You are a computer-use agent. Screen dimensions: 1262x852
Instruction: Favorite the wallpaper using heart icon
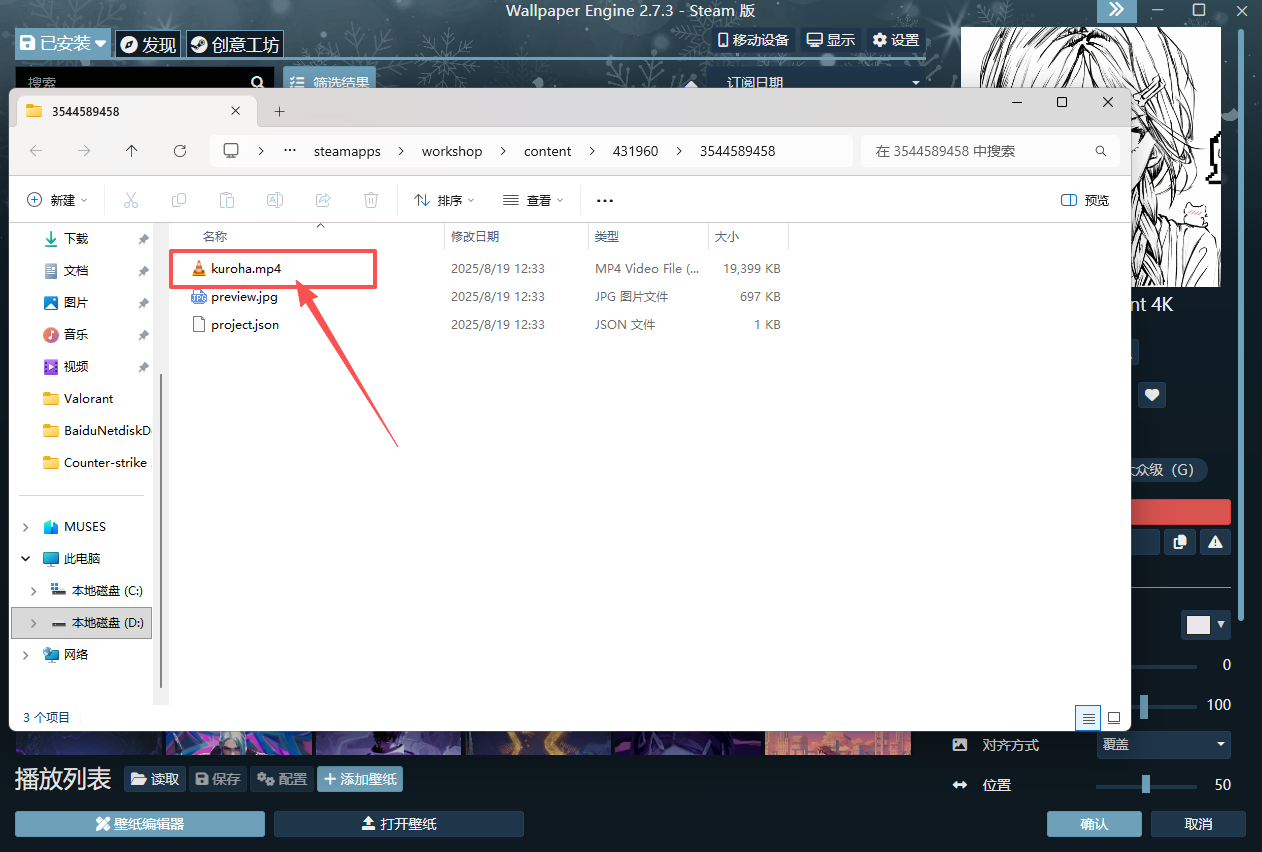(1151, 394)
